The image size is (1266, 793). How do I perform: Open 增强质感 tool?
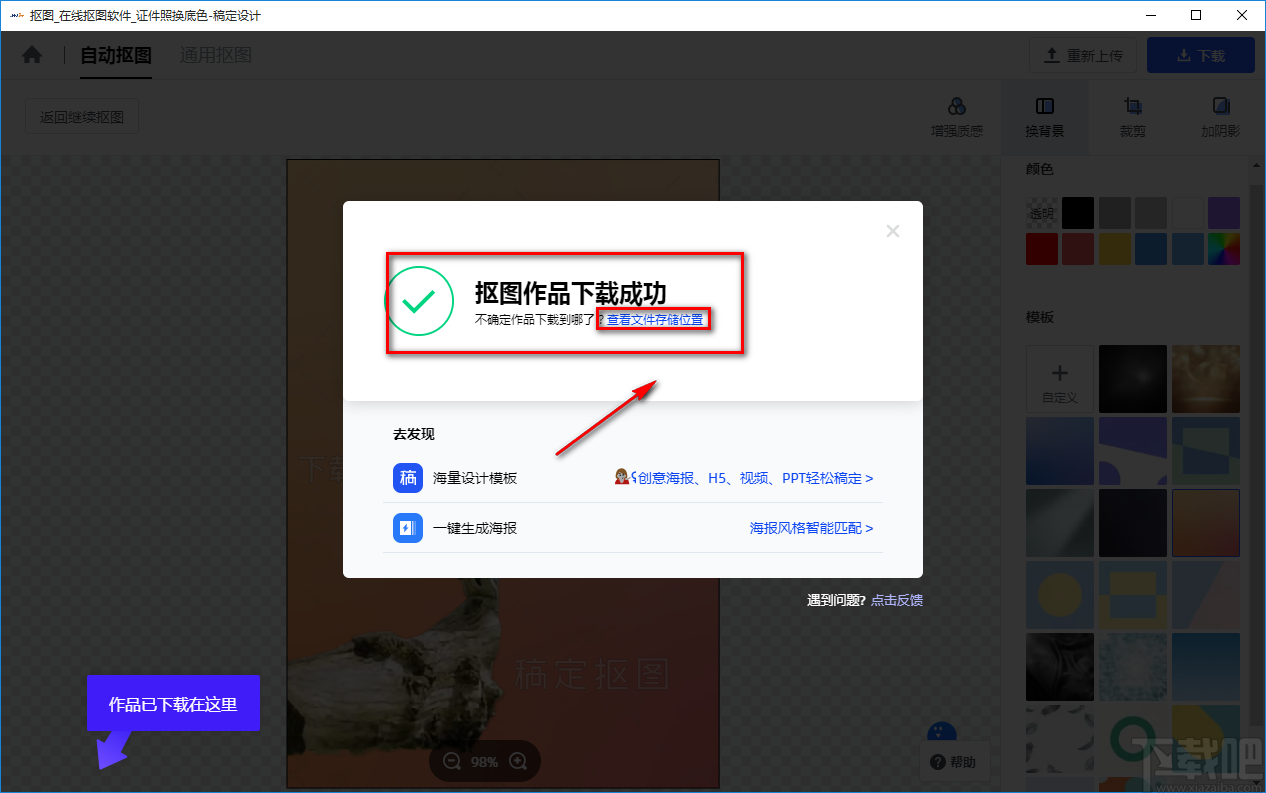pyautogui.click(x=957, y=117)
